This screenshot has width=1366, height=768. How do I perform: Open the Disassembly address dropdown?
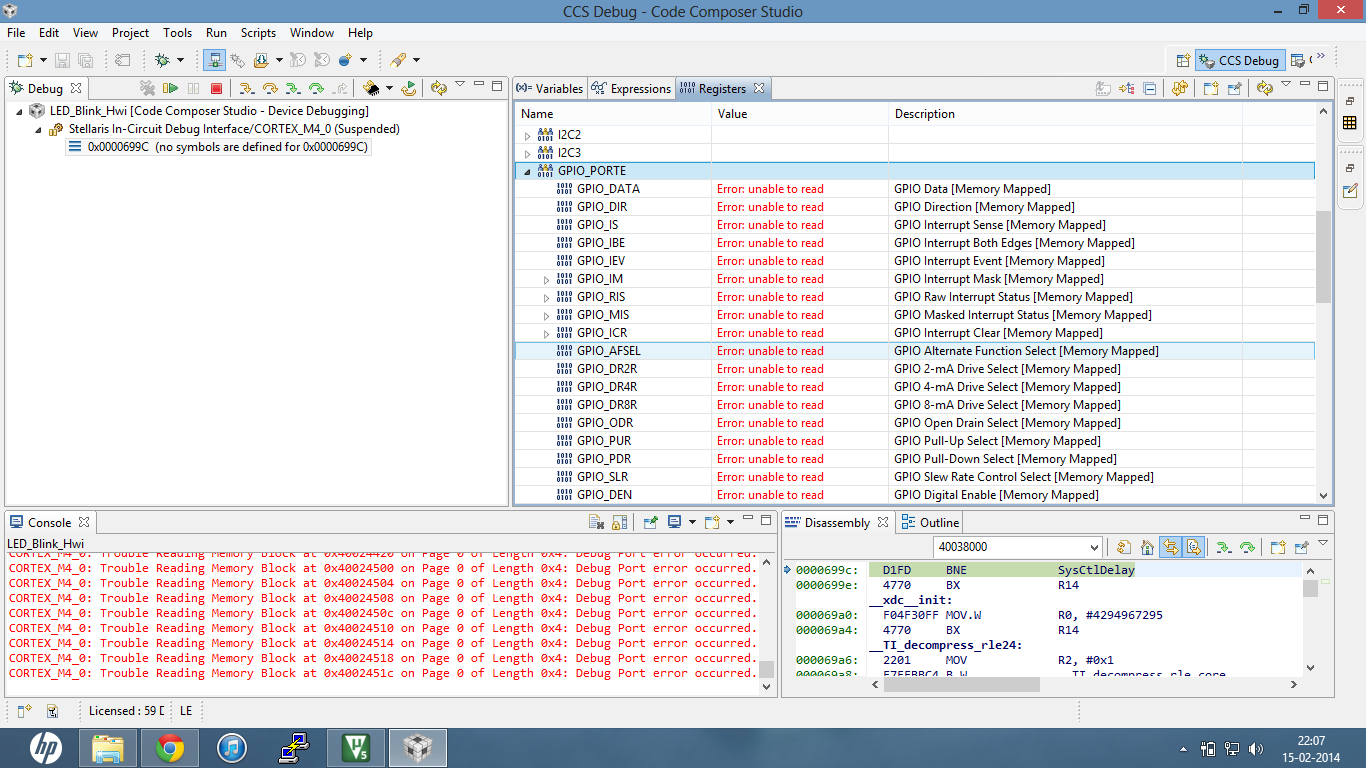1093,547
